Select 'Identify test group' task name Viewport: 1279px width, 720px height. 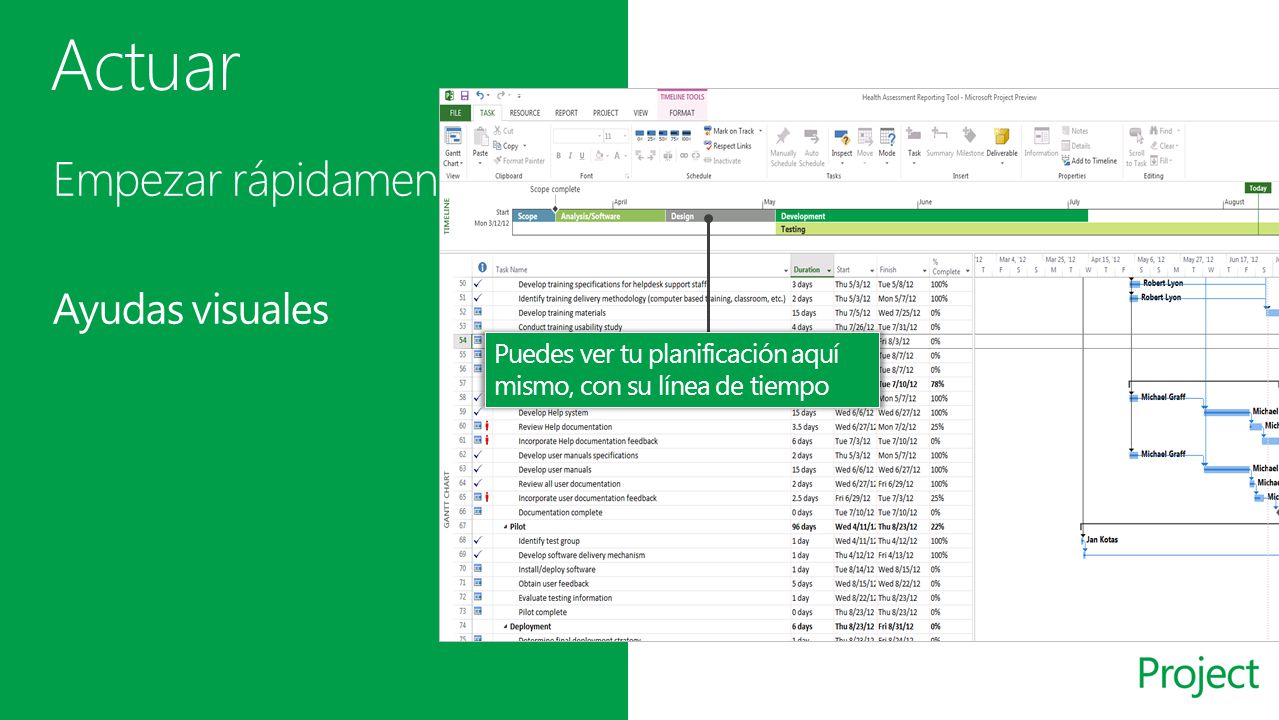coord(548,541)
